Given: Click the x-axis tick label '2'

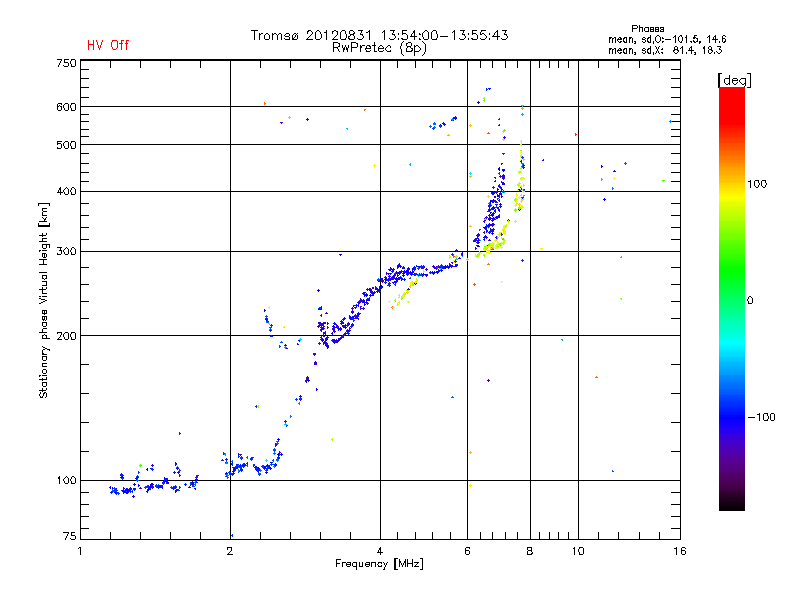Looking at the screenshot, I should pyautogui.click(x=230, y=551).
